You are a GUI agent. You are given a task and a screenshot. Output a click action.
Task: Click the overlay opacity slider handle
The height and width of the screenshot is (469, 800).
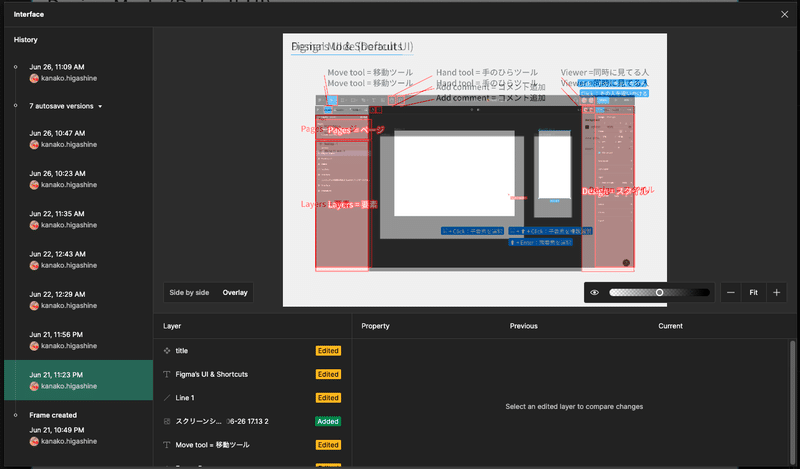coord(659,292)
